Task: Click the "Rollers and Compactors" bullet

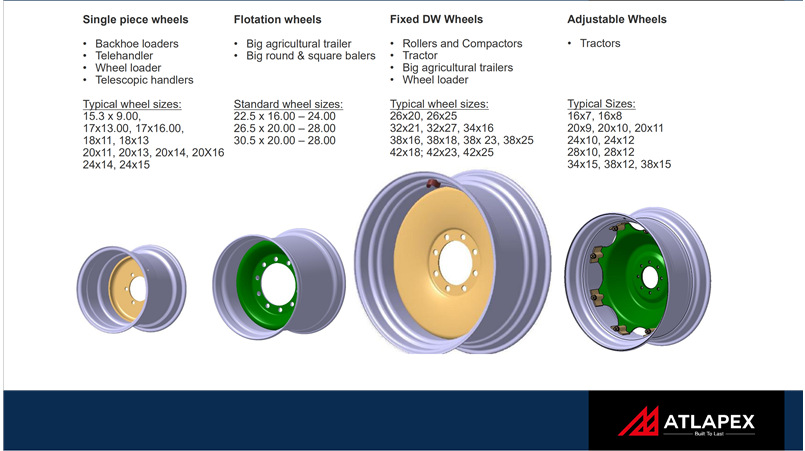Action: tap(462, 44)
